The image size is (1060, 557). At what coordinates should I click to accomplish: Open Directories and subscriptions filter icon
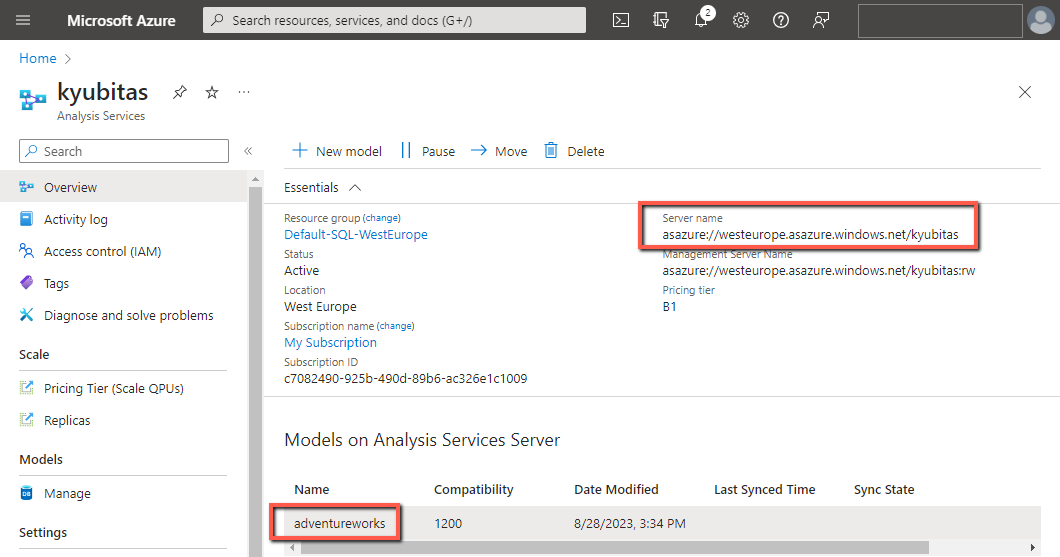click(660, 20)
